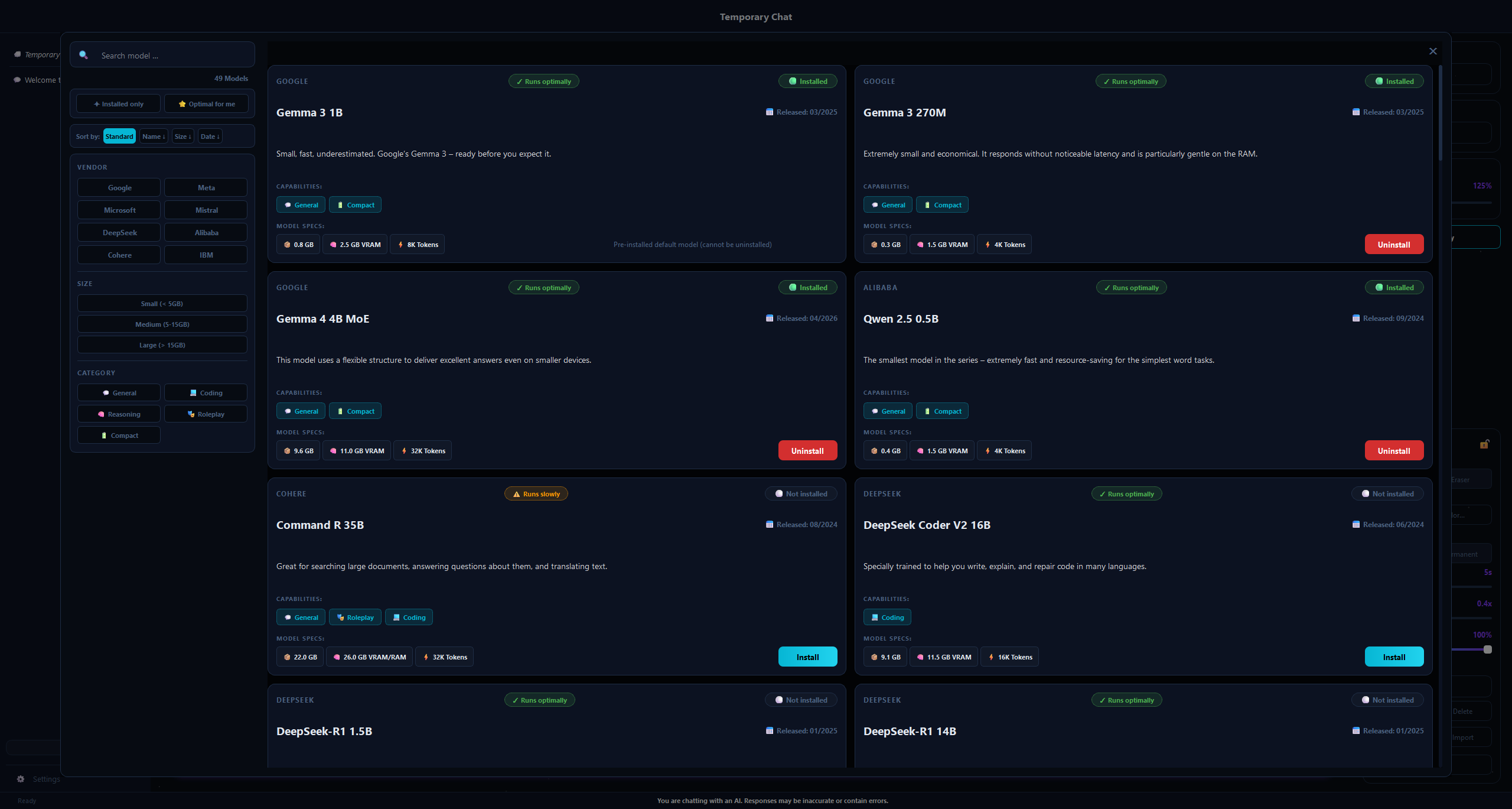Uninstall Qwen 2.5 0.5B

[1394, 451]
